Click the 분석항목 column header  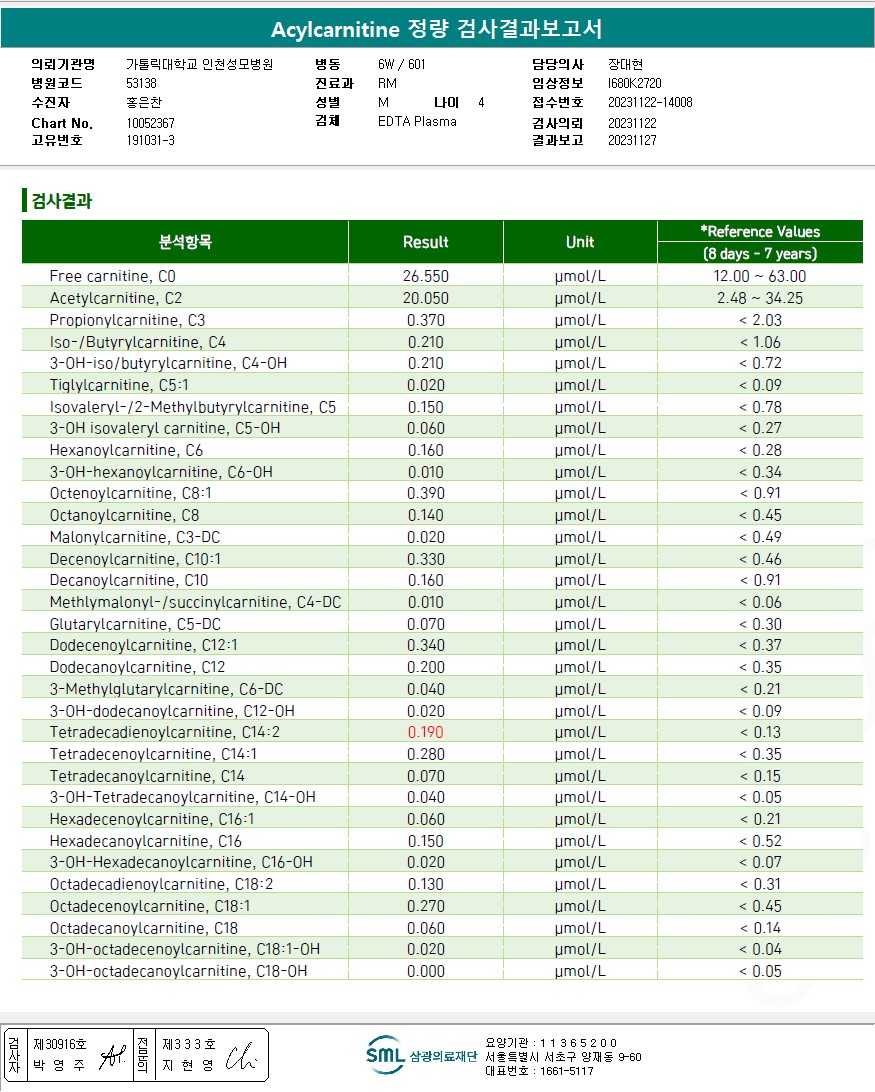coord(185,242)
